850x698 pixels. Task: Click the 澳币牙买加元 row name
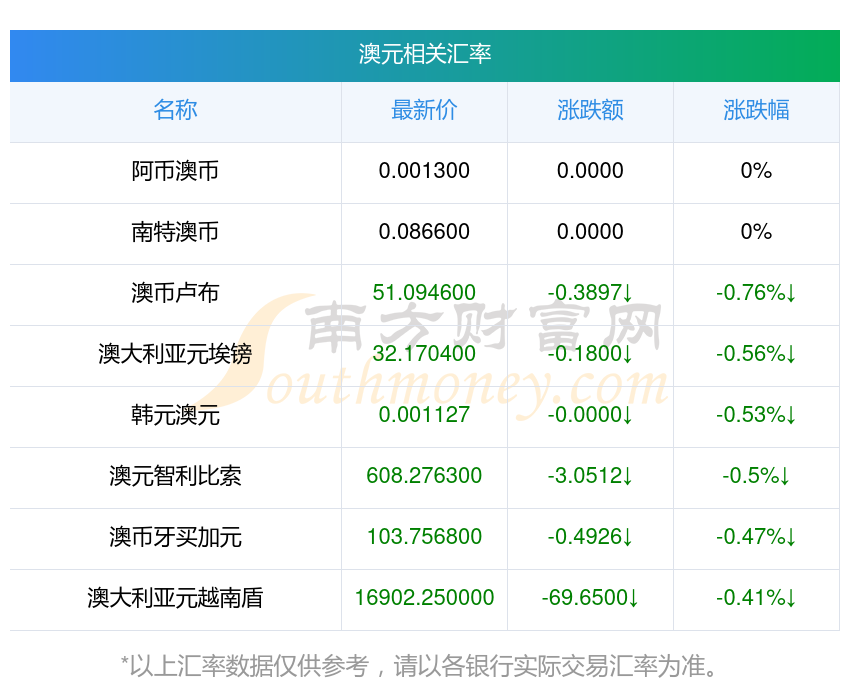[x=175, y=538]
